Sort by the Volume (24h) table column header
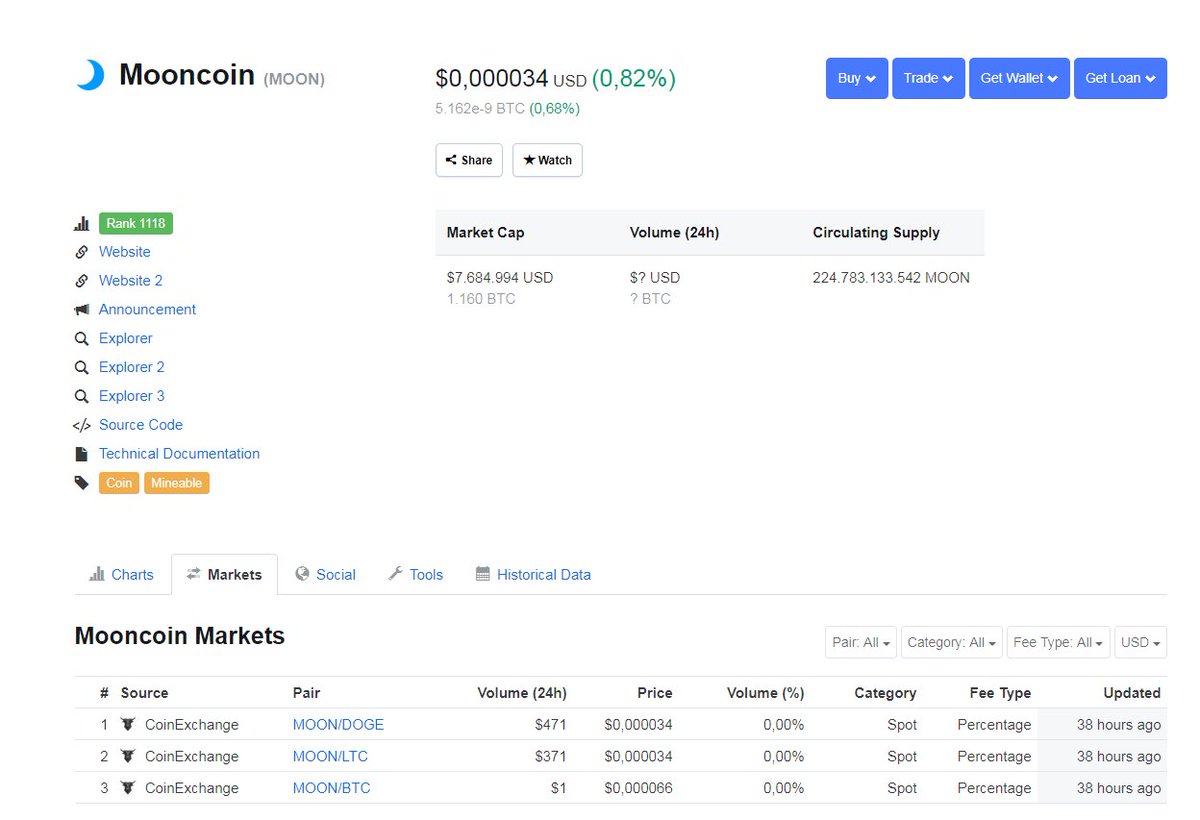Viewport: 1200px width, 820px height. point(522,693)
